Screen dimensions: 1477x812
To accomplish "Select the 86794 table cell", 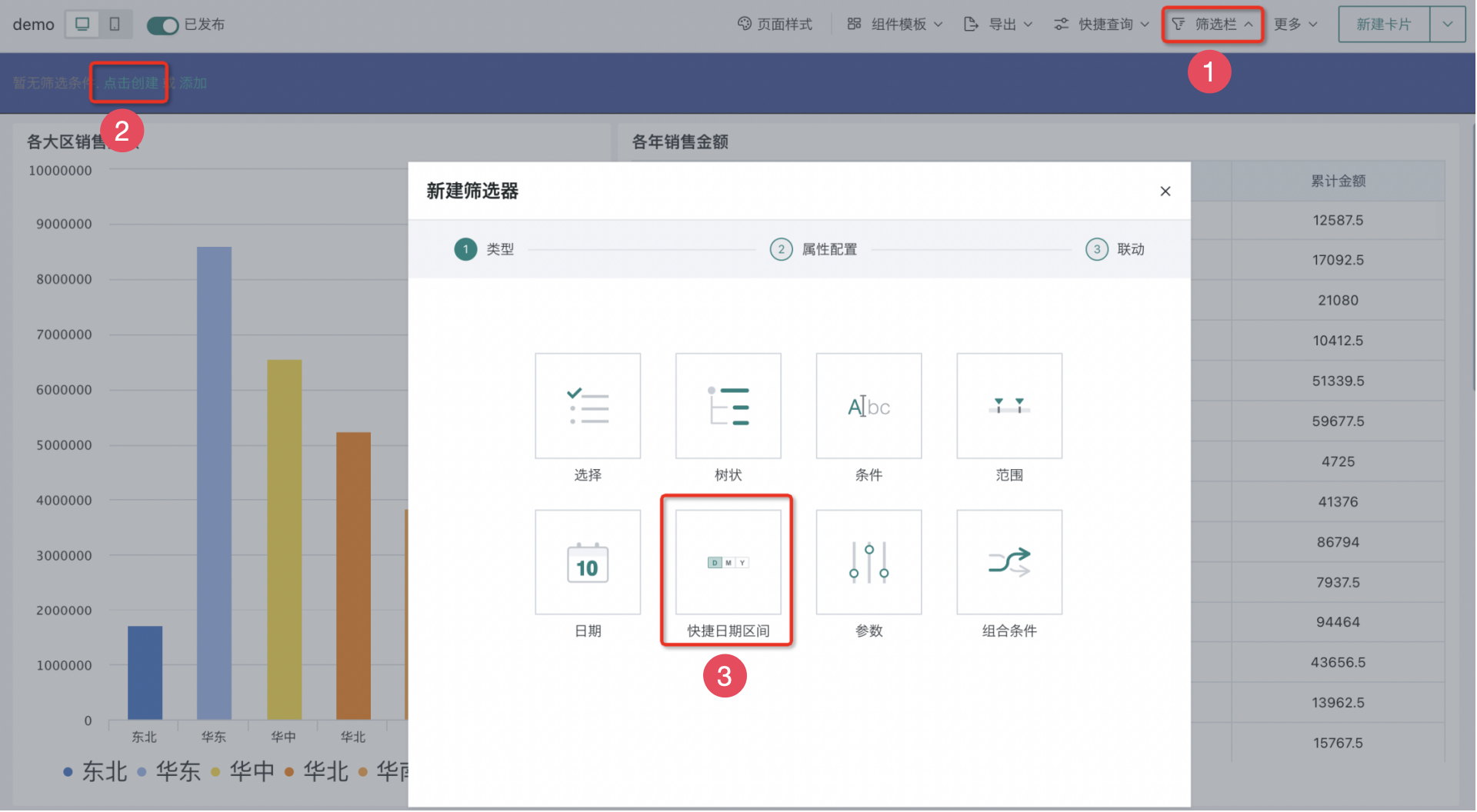I will pyautogui.click(x=1338, y=542).
